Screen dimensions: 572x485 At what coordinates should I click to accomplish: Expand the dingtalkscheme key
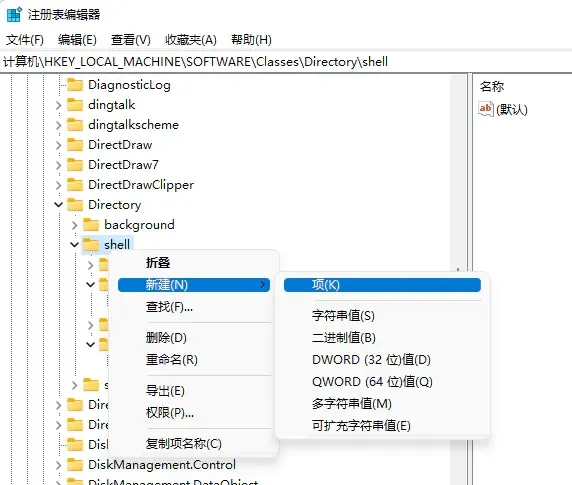click(x=58, y=125)
